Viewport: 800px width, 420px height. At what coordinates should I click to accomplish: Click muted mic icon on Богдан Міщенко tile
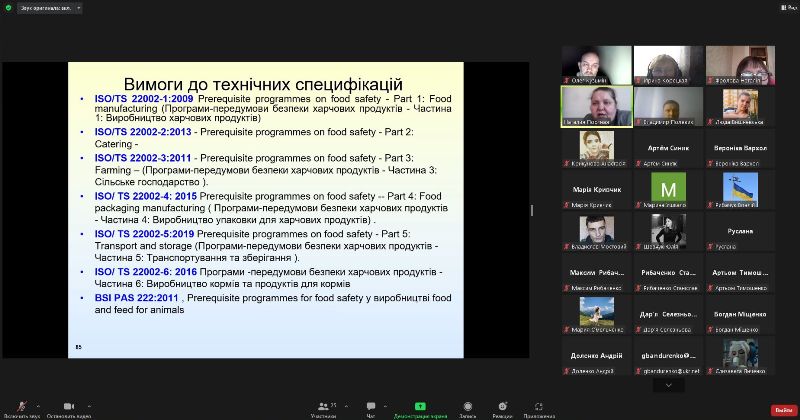(x=710, y=330)
